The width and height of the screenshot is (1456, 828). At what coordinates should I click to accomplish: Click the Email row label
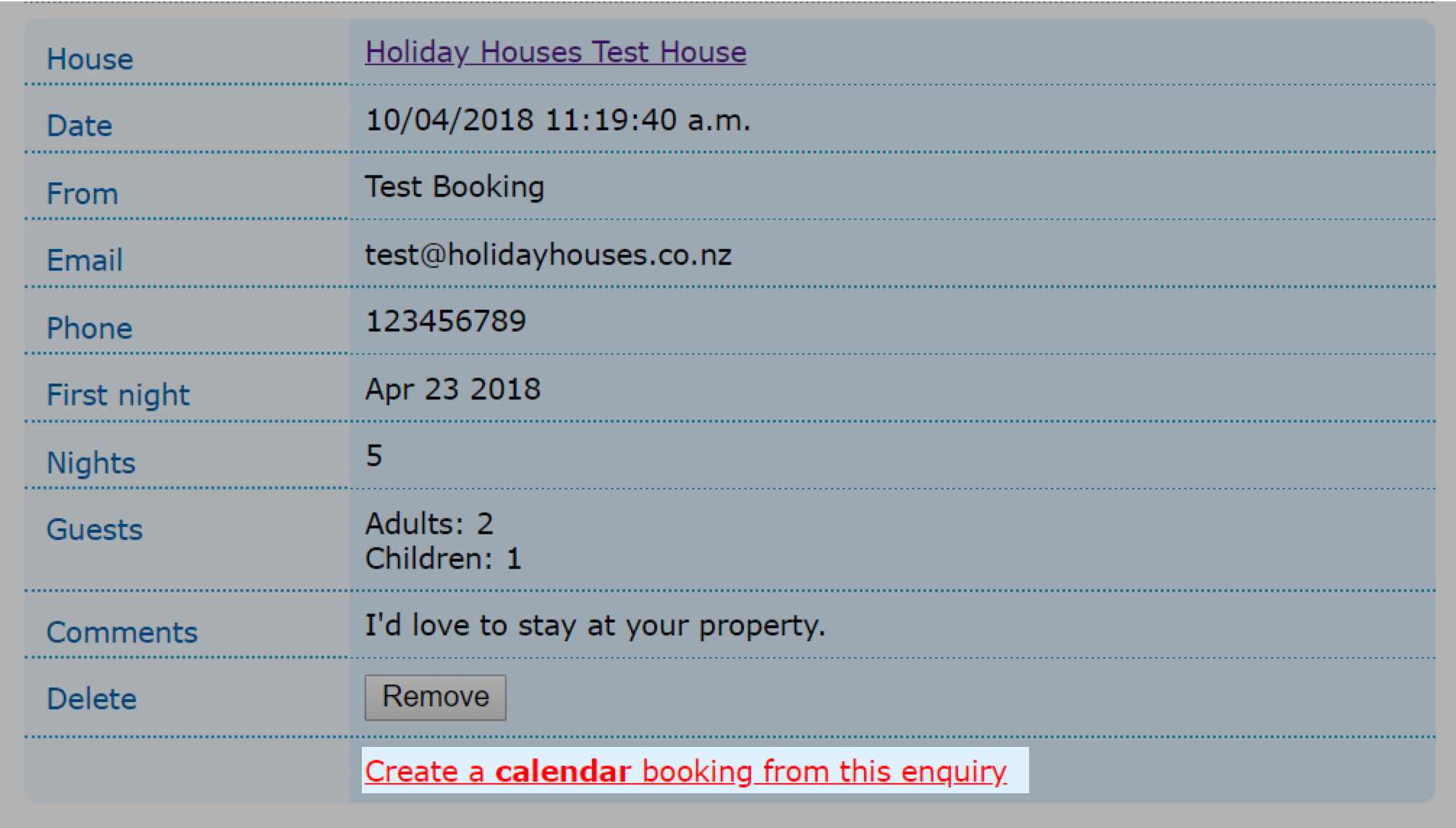click(85, 261)
